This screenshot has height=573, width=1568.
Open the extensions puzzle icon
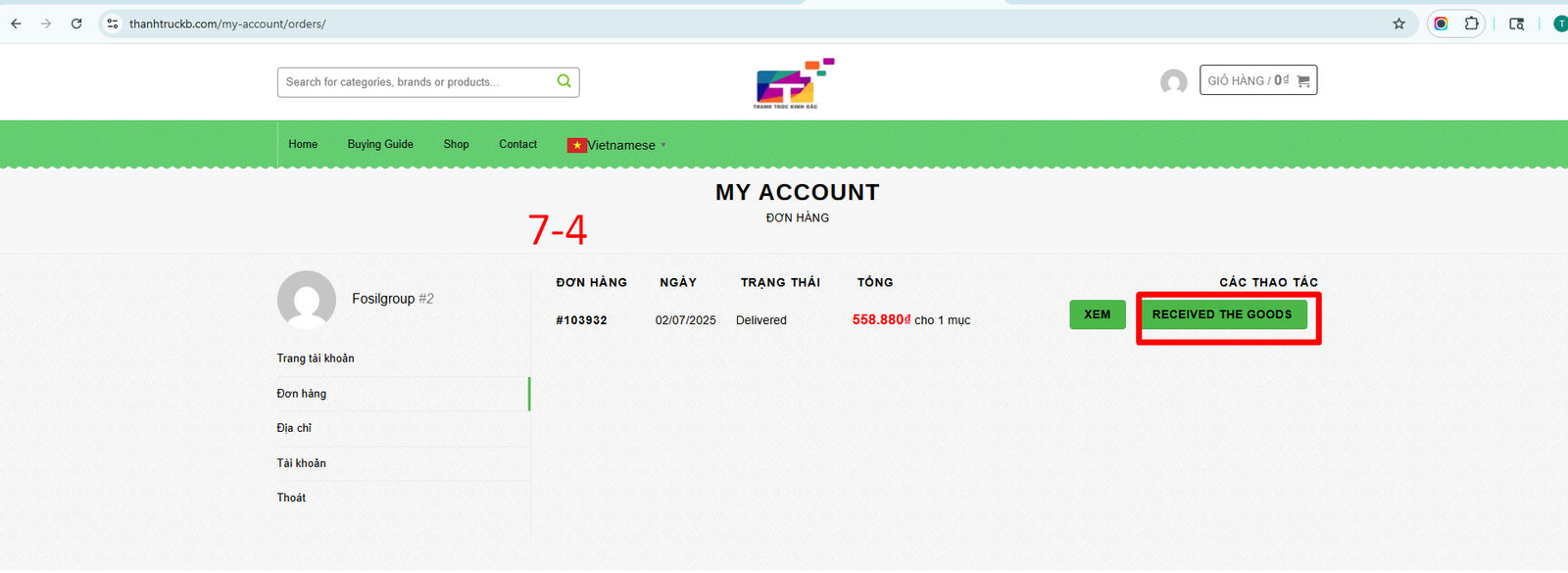(1471, 24)
